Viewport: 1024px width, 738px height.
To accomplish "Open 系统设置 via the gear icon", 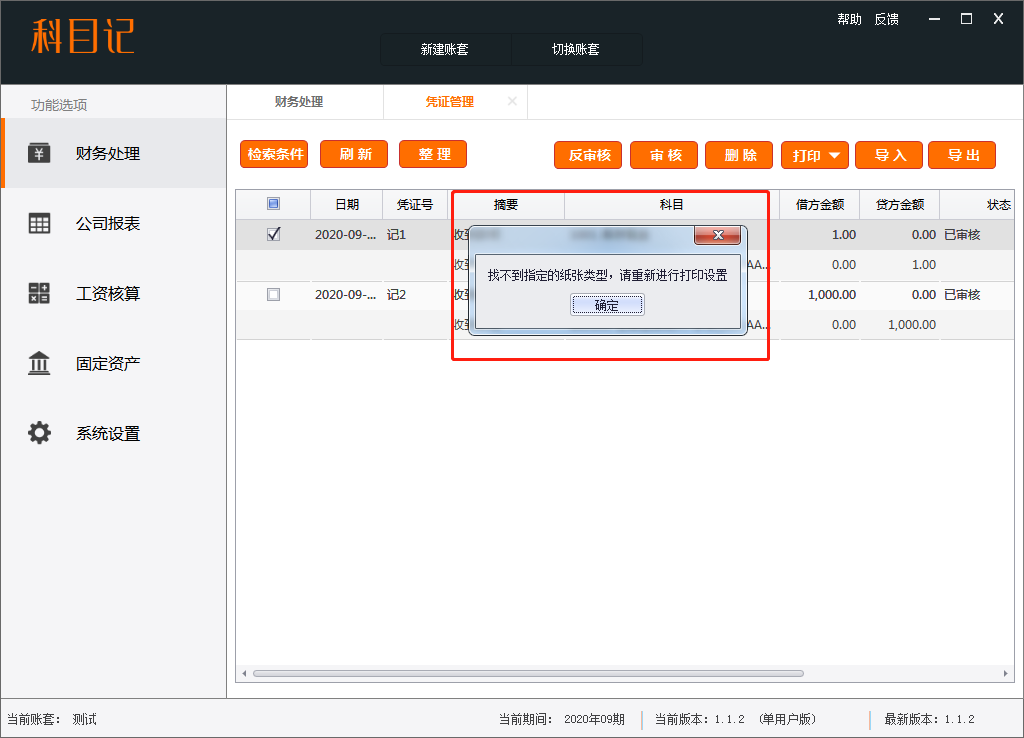I will 39,433.
